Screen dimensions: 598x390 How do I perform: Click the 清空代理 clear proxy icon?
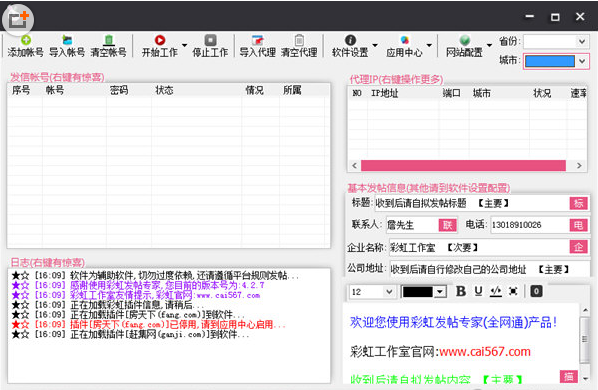(x=299, y=40)
